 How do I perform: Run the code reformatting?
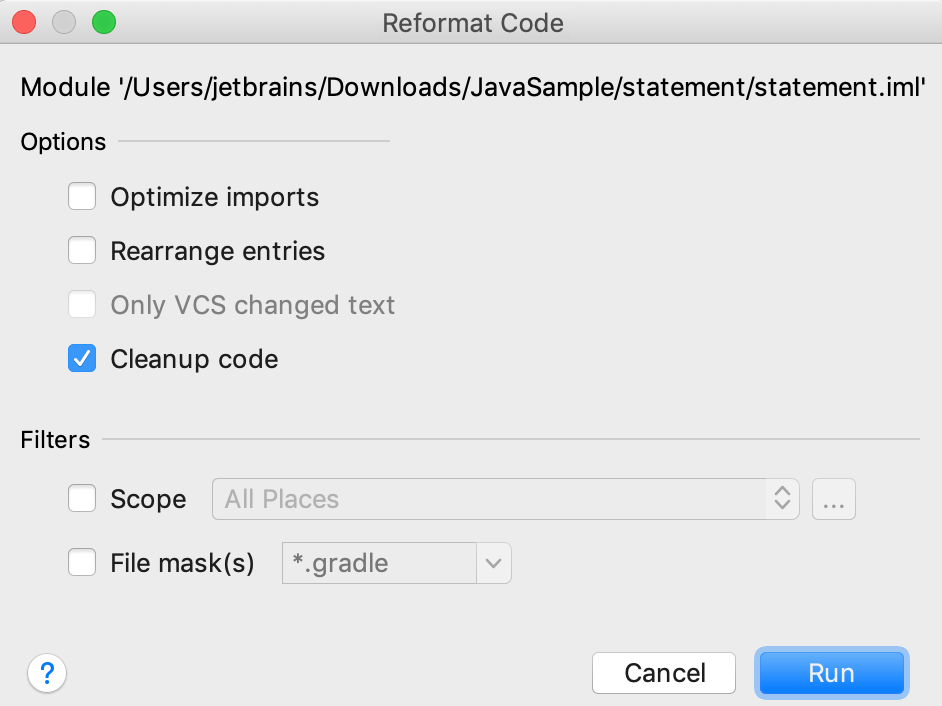pyautogui.click(x=831, y=673)
